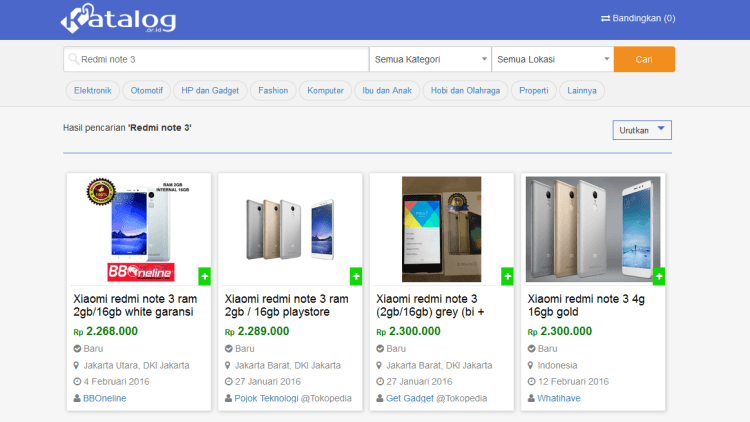Open seller BBOneline link
Viewport: 750px width, 422px height.
105,398
